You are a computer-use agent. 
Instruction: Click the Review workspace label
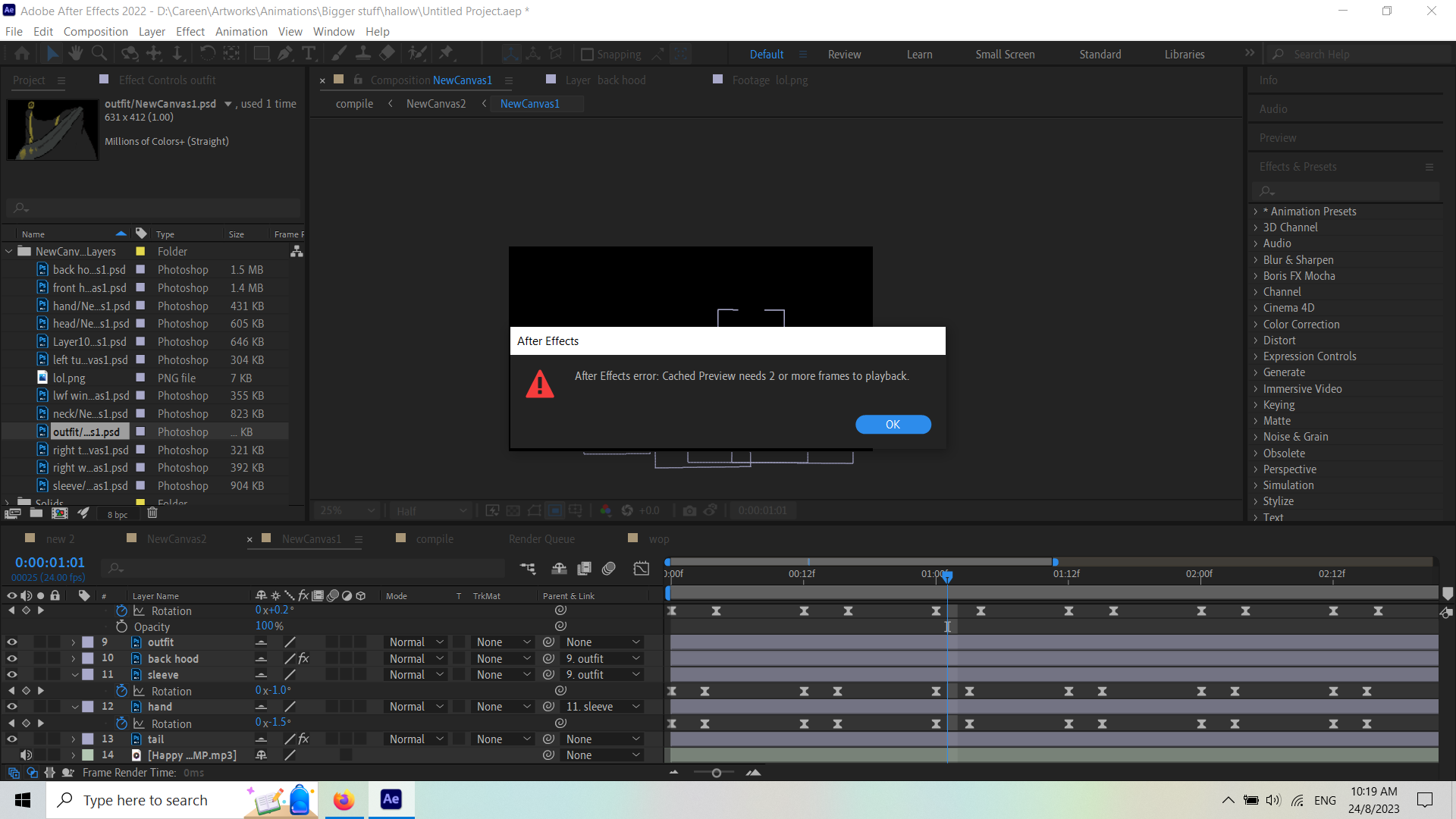pyautogui.click(x=844, y=54)
